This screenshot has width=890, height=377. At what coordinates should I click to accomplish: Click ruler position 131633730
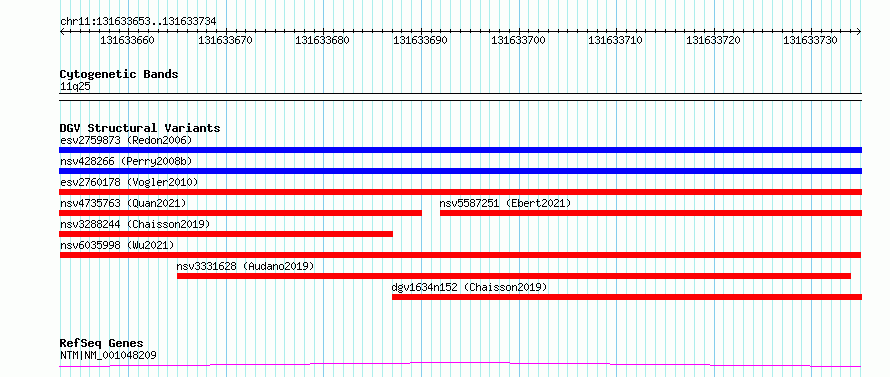[x=811, y=40]
